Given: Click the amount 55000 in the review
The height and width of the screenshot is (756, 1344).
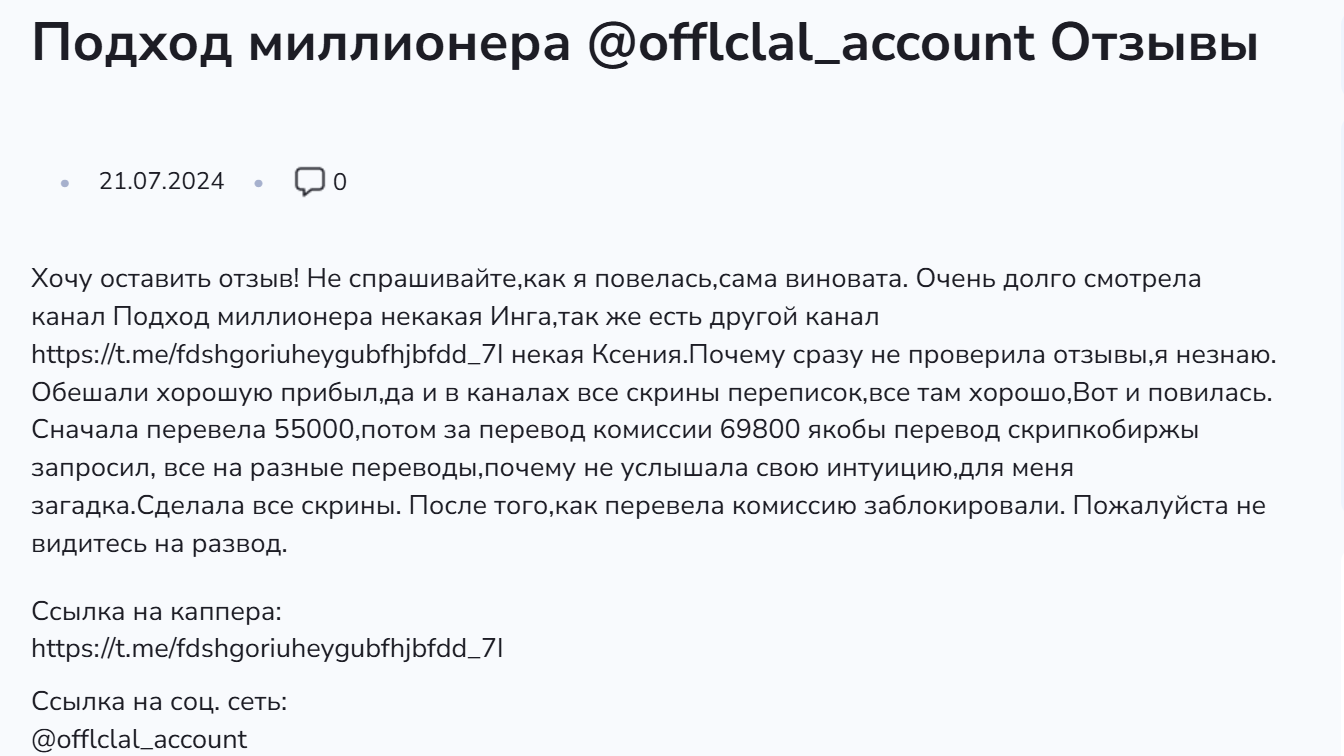Looking at the screenshot, I should click(312, 430).
